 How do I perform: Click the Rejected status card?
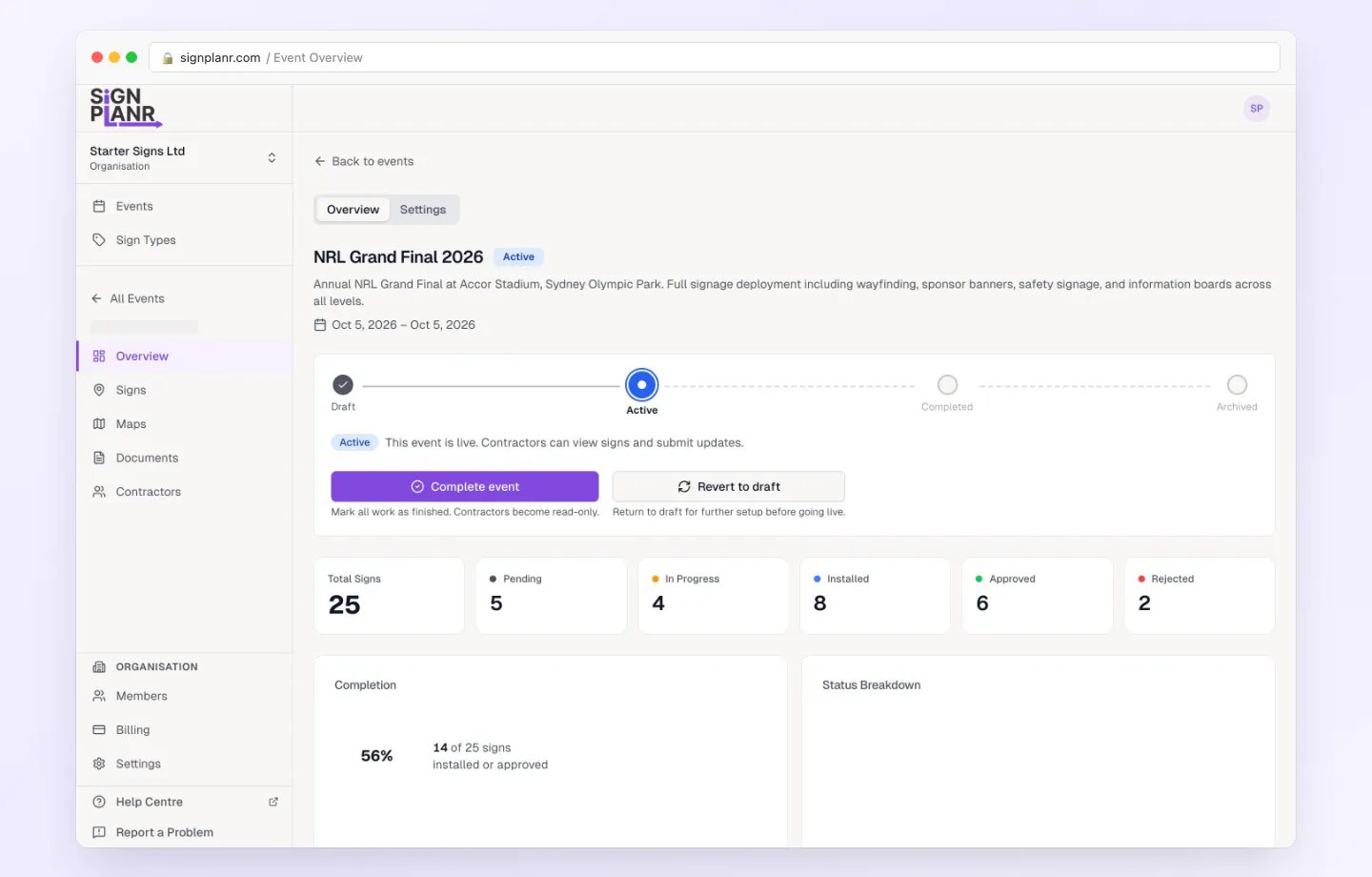1200,596
